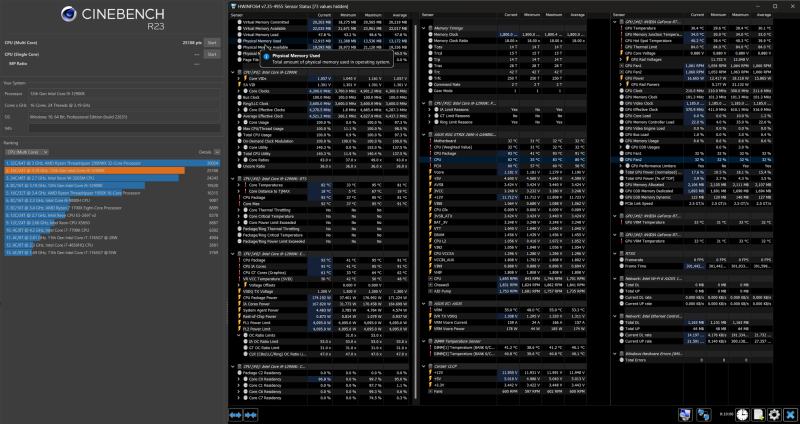Select the Physical Memory Used row
Screen dimensions: 800x424
(320, 41)
